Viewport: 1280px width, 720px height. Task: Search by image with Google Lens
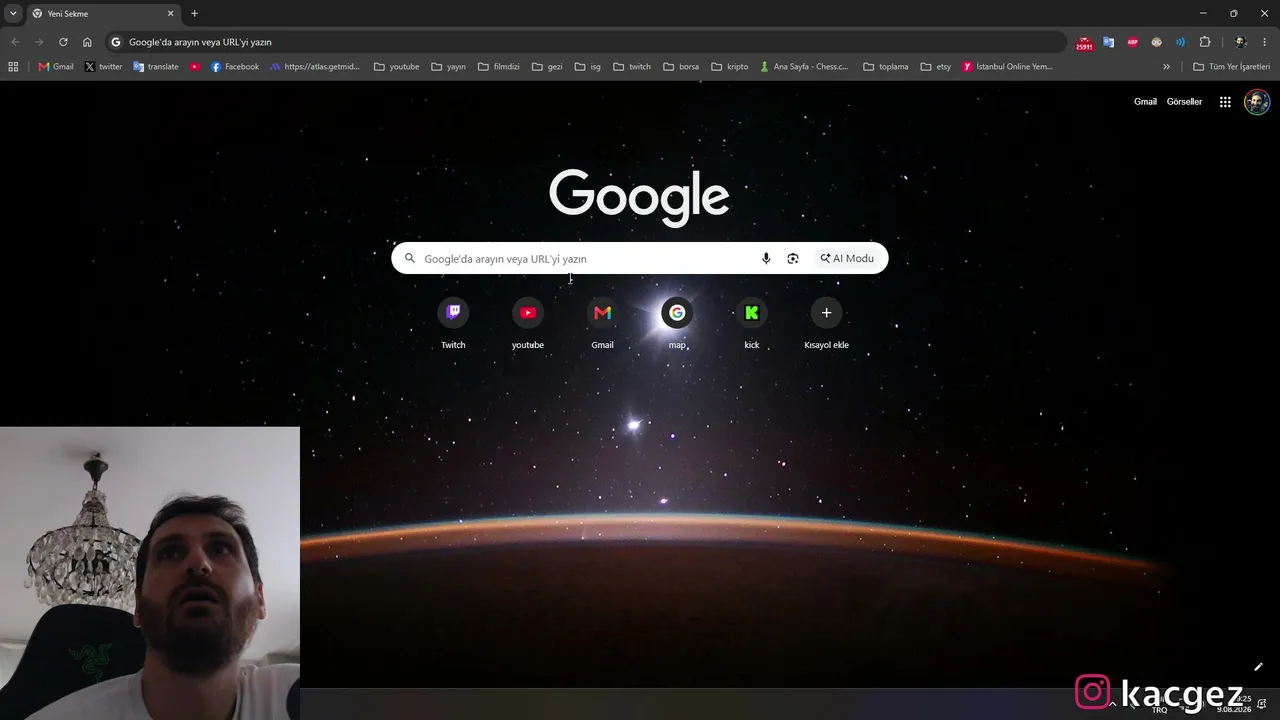click(793, 258)
